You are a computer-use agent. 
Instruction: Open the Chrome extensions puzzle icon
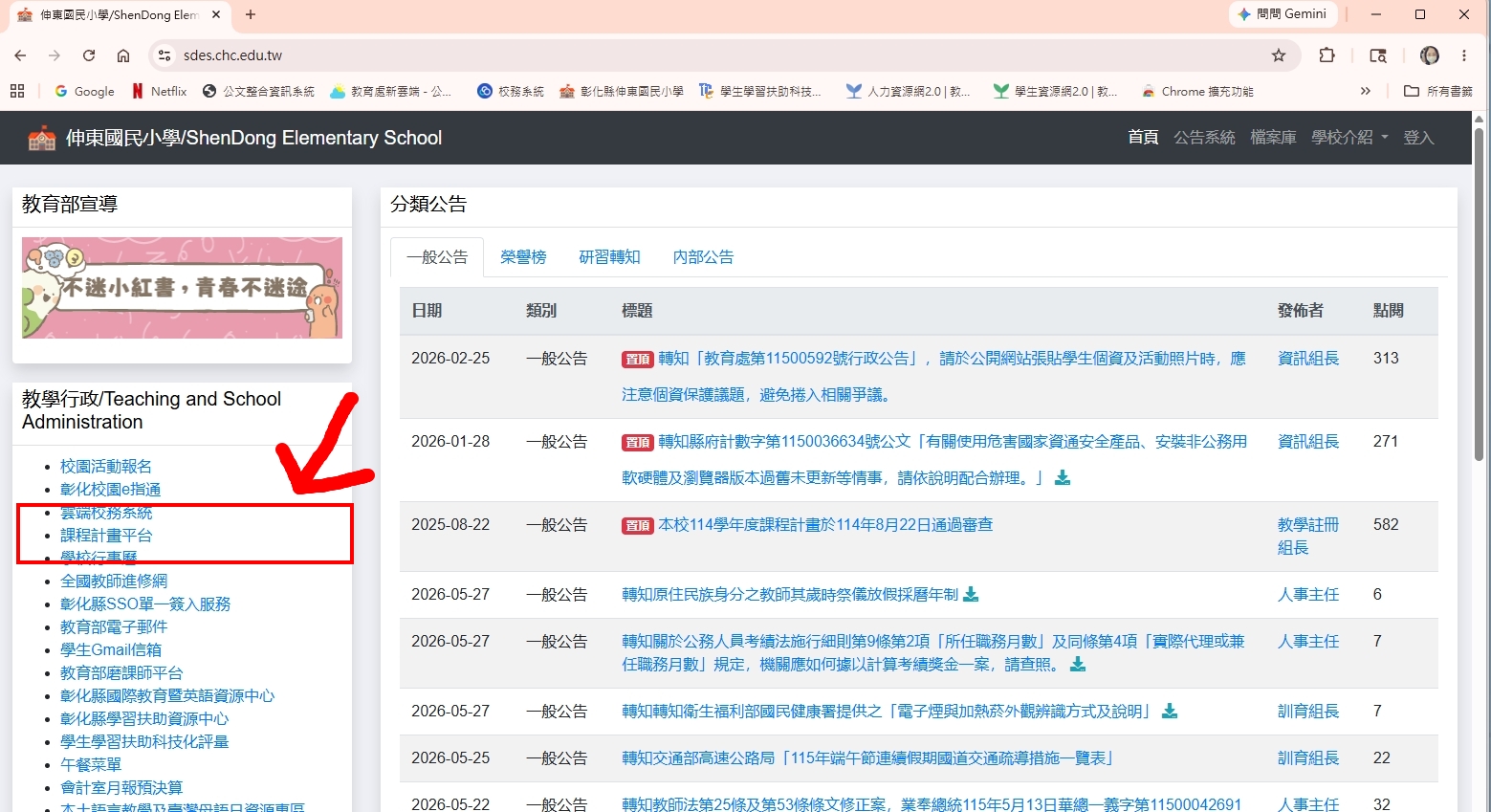[1327, 55]
